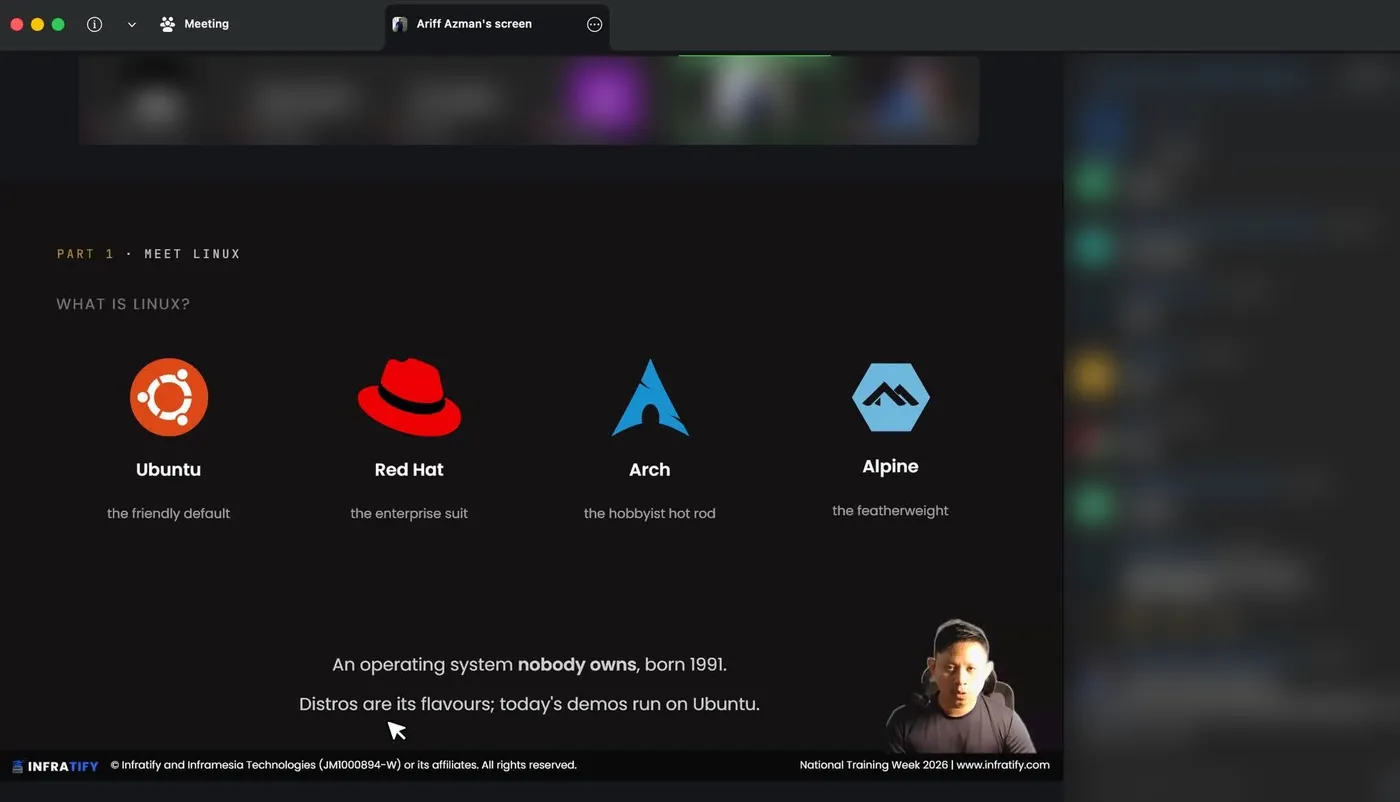Click the Meeting button in the title bar
This screenshot has height=802, width=1400.
pos(195,24)
